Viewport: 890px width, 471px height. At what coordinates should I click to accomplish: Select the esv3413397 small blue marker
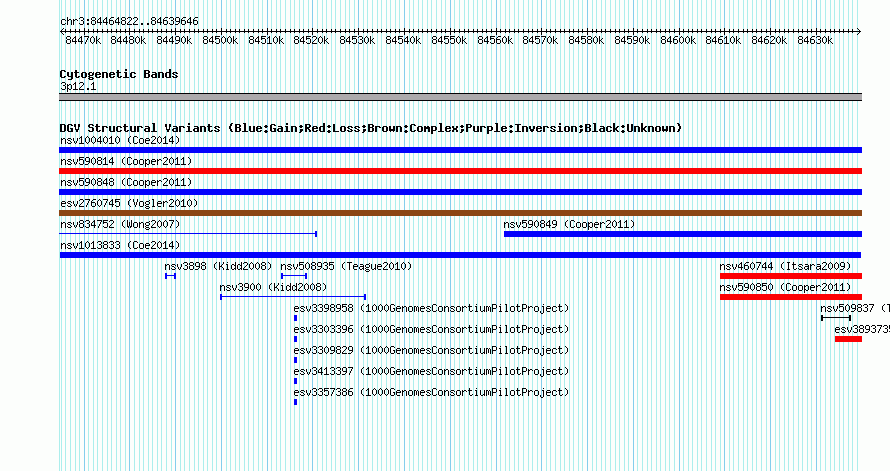(x=296, y=381)
